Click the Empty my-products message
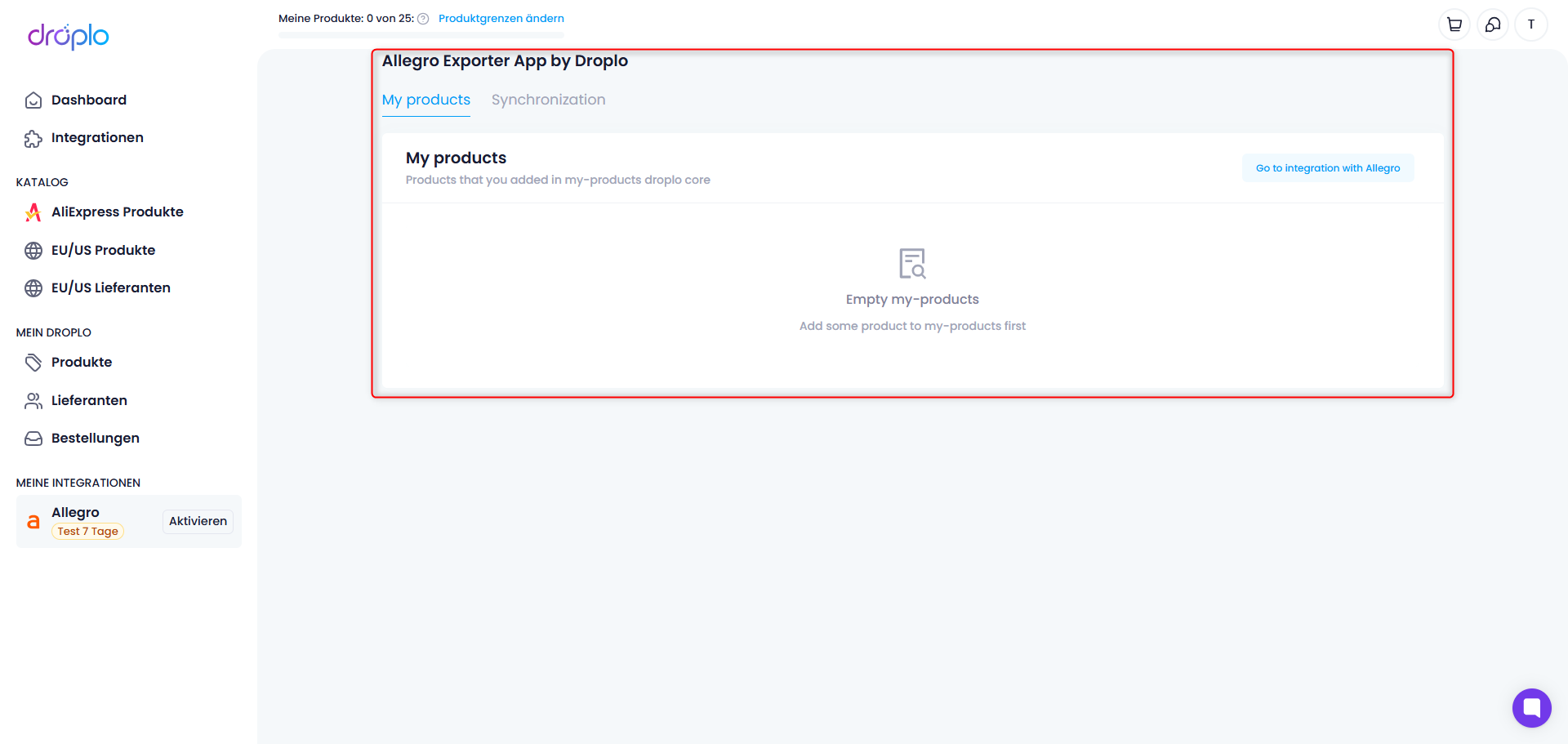This screenshot has height=744, width=1568. pyautogui.click(x=912, y=300)
